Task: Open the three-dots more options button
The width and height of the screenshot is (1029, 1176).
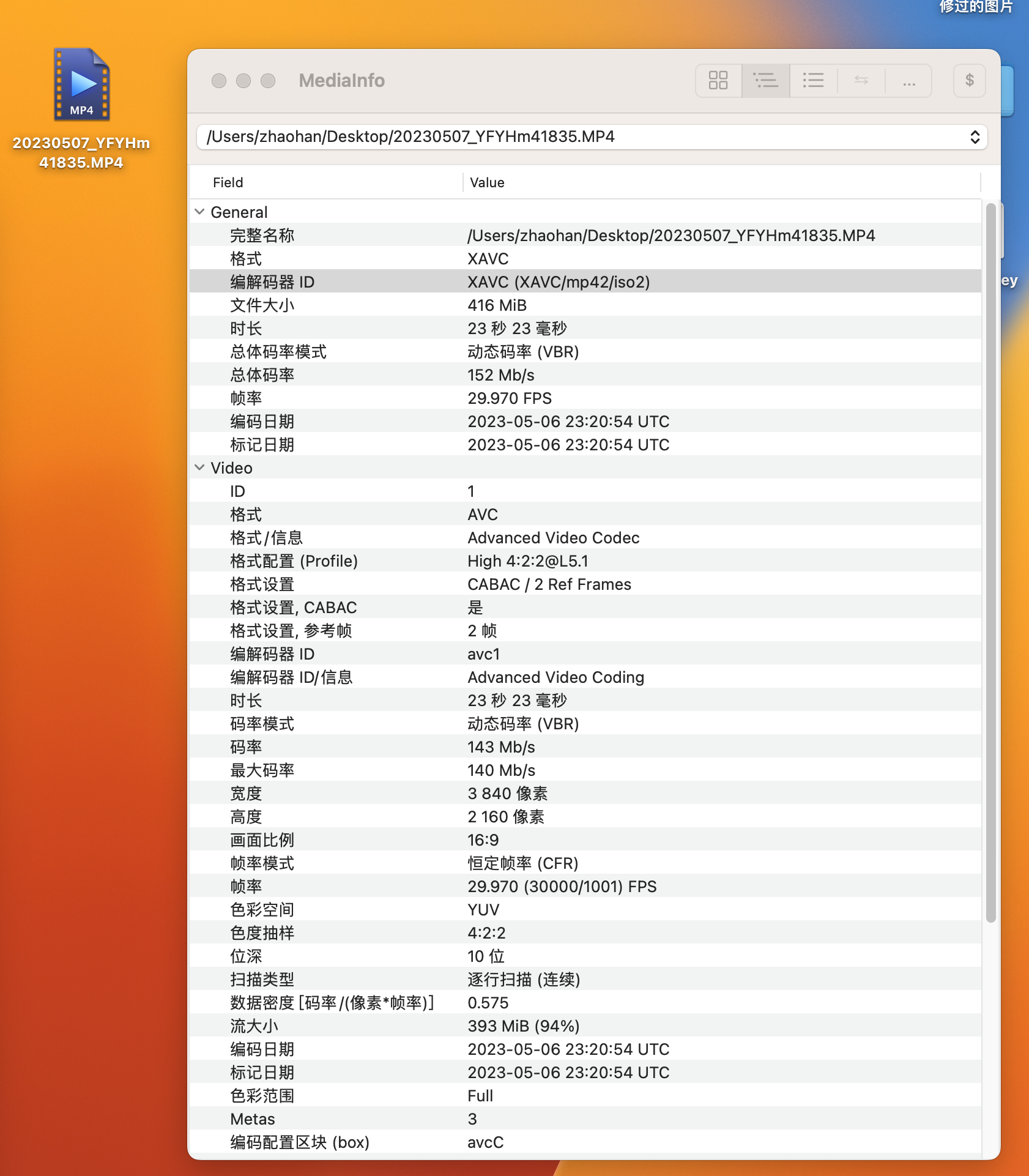Action: 908,80
